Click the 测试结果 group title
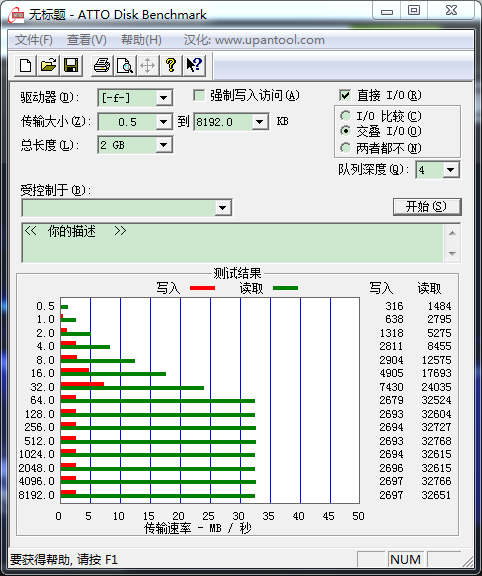Screen dimensions: 482x576 237,273
